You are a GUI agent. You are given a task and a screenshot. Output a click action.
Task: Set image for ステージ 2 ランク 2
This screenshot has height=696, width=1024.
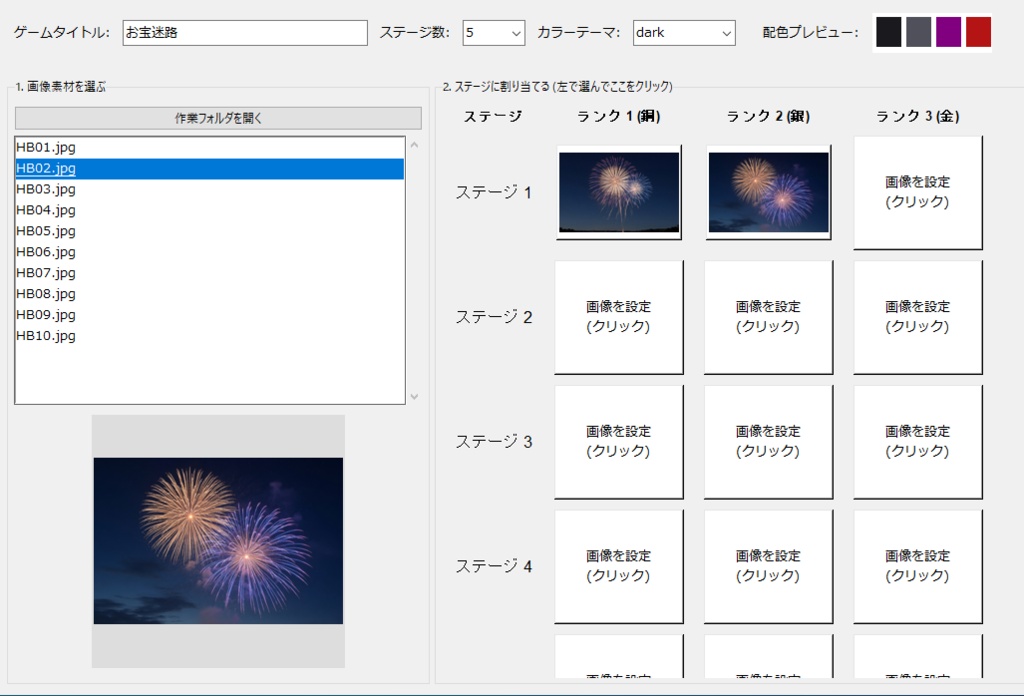(x=769, y=317)
